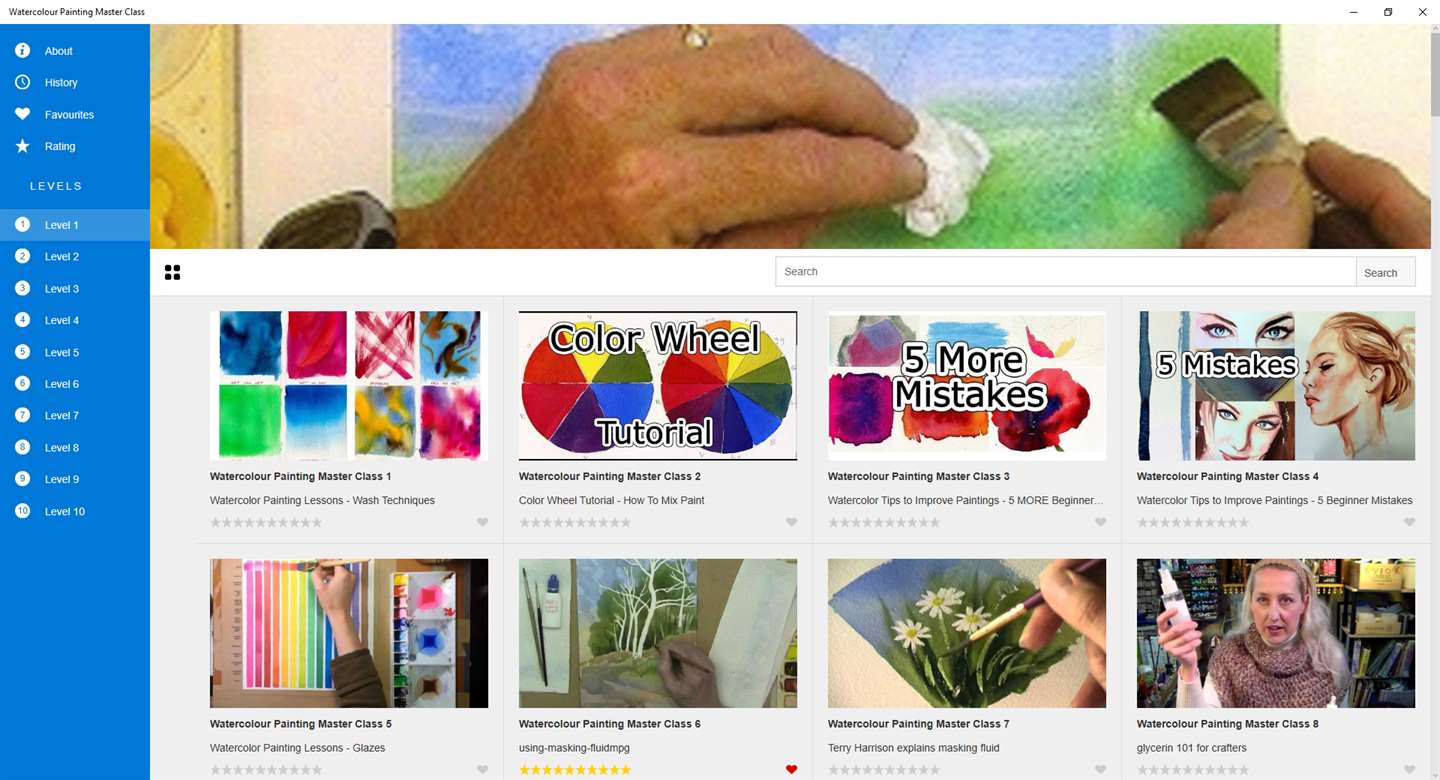Rate Master Class 3 using star bar
The height and width of the screenshot is (780, 1440).
[884, 522]
